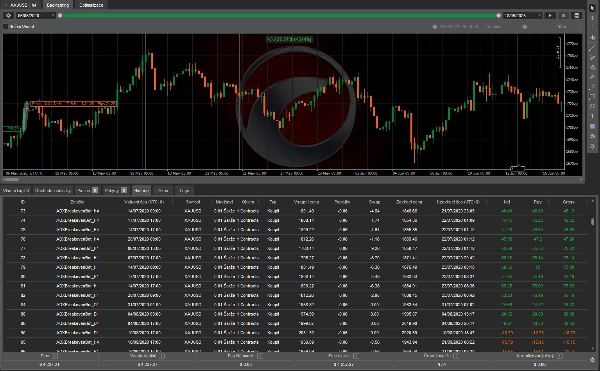Select the history row with ID 81

click(x=295, y=286)
